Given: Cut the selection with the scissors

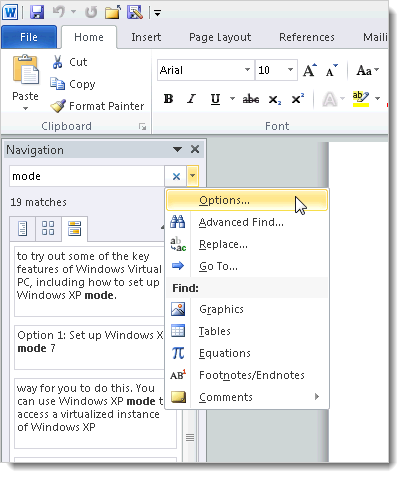Looking at the screenshot, I should click(69, 62).
